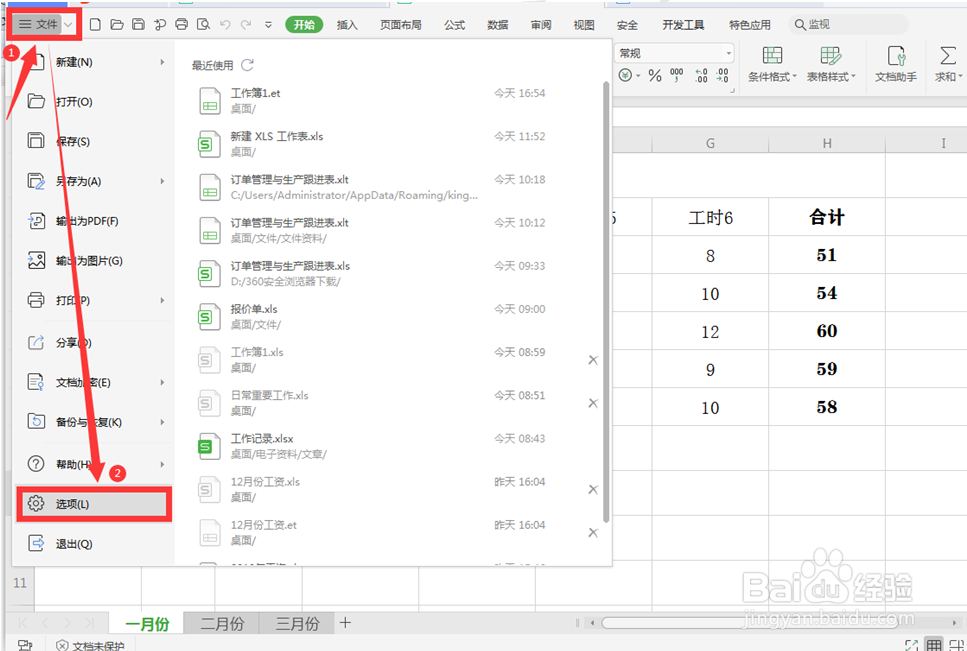Viewport: 967px width, 651px height.
Task: Click the new document icon in quick toolbar
Action: (x=95, y=25)
